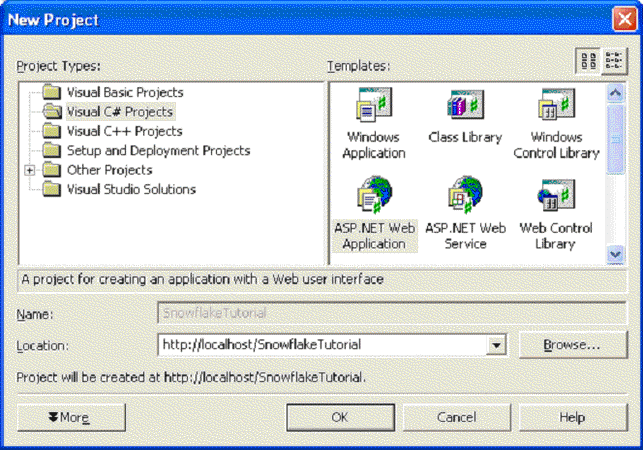Close the New Project dialog
This screenshot has width=643, height=450.
click(625, 19)
